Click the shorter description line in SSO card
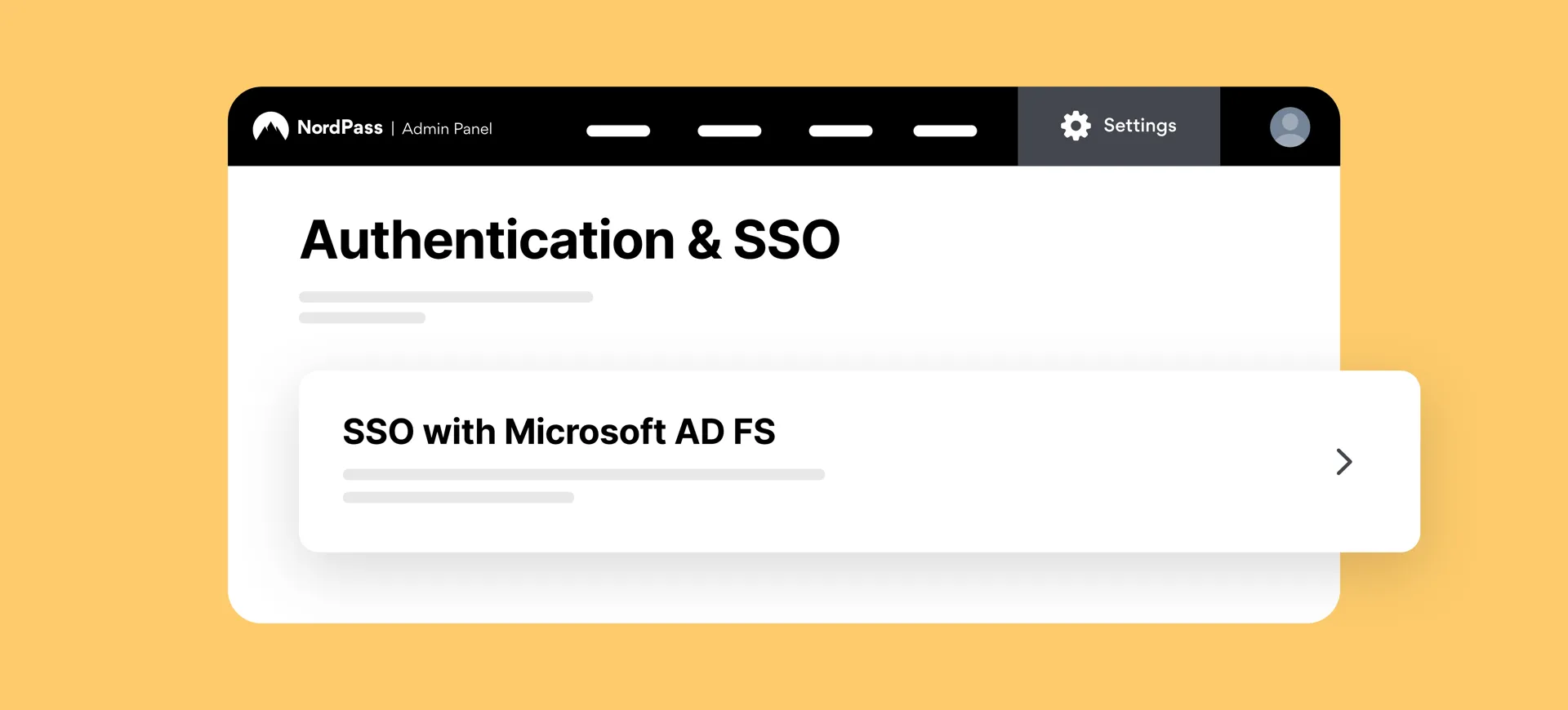Screen dimensions: 1568x710 coord(458,498)
